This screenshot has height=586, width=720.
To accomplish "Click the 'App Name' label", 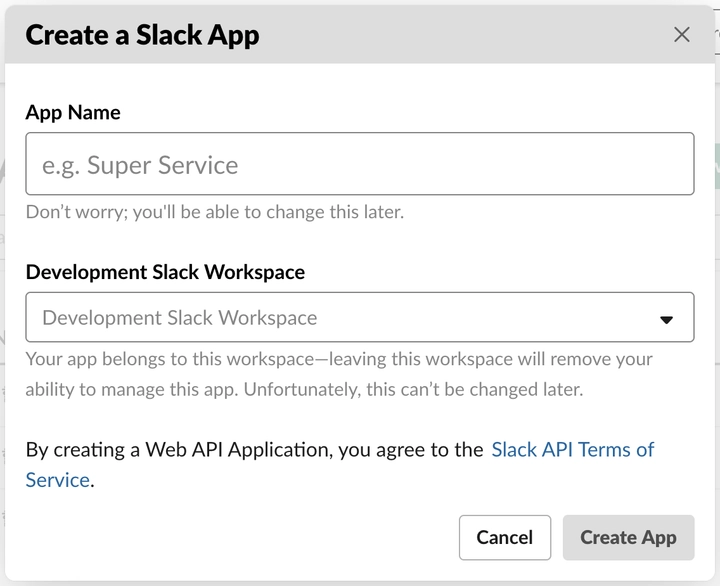I will tap(73, 113).
